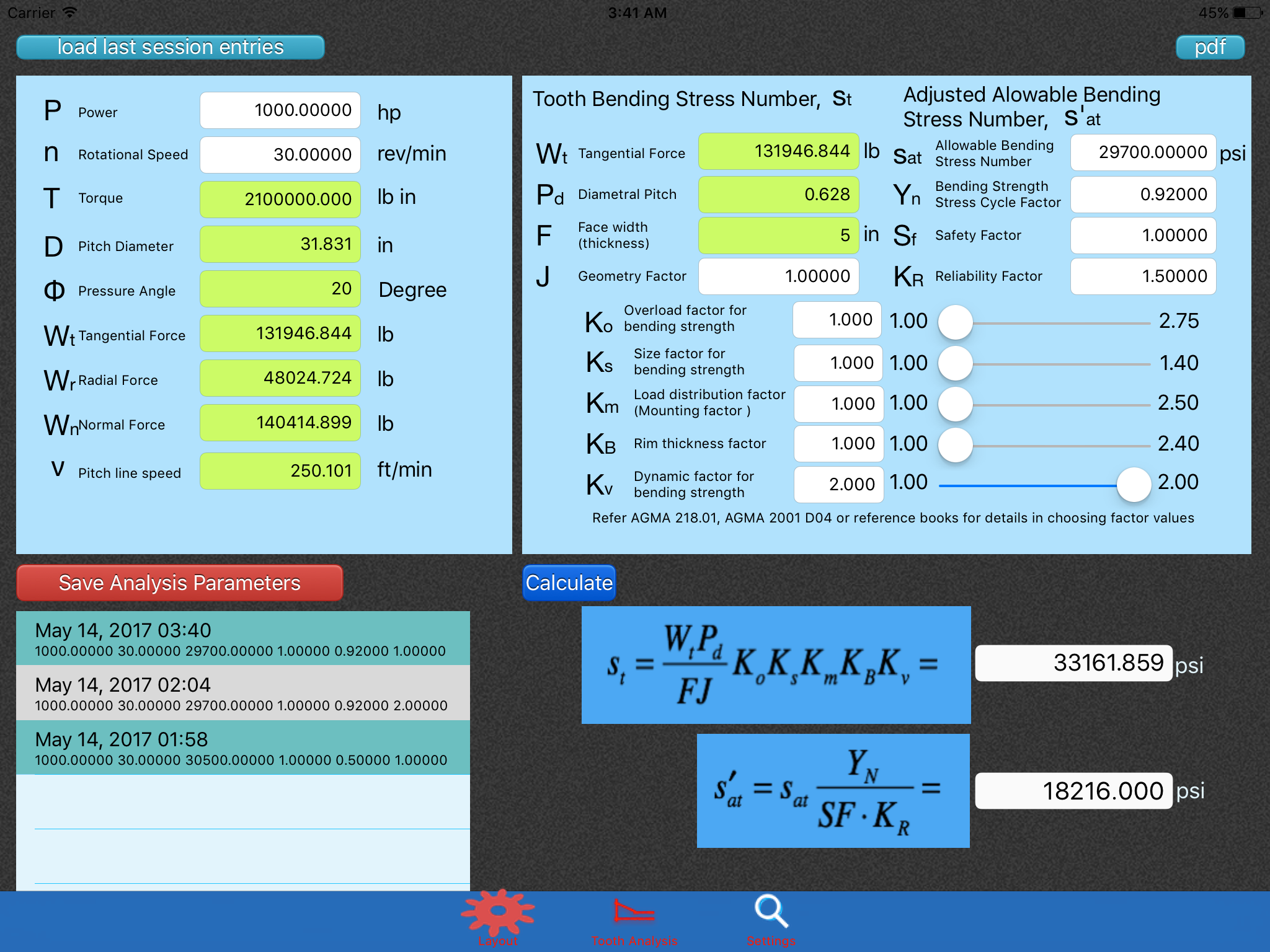
Task: Select the May 14, 2017 03:40 saved entry
Action: pos(243,638)
